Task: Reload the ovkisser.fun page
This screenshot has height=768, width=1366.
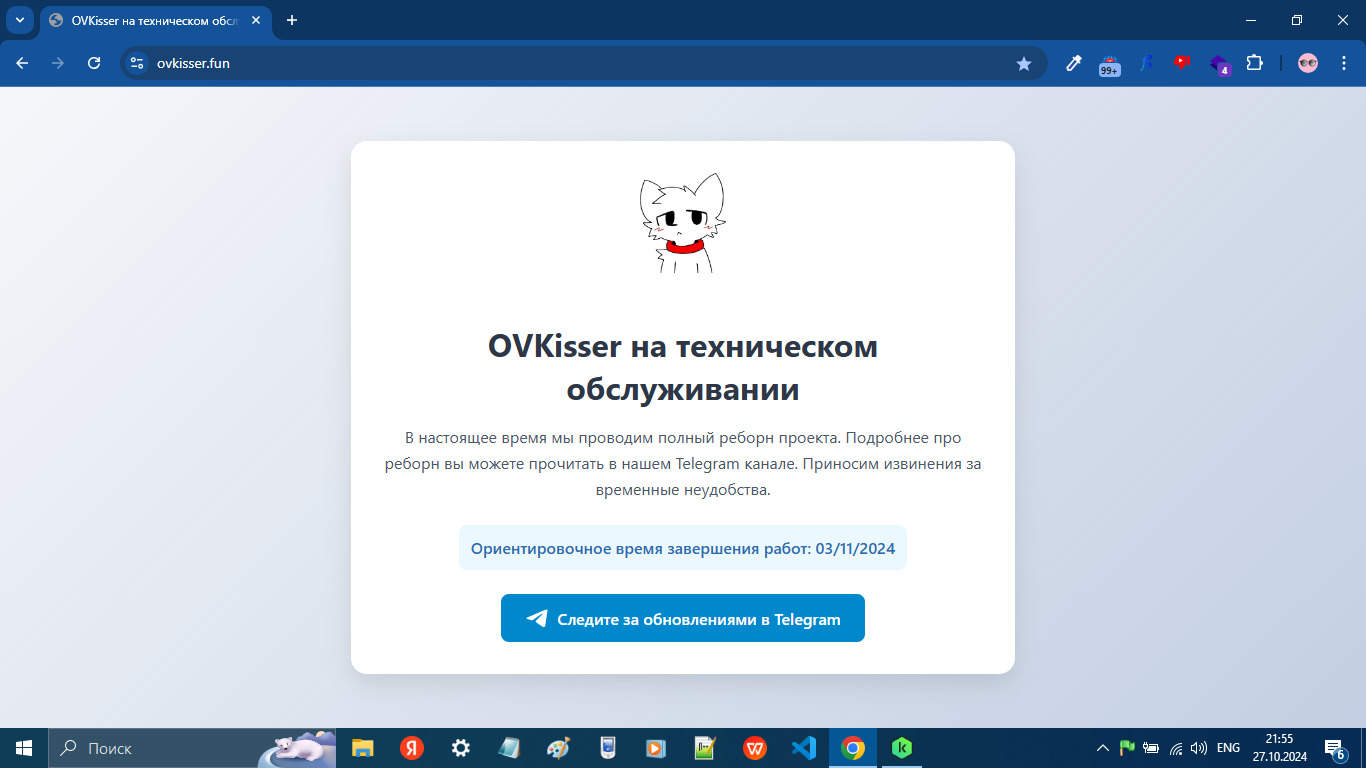Action: (94, 63)
